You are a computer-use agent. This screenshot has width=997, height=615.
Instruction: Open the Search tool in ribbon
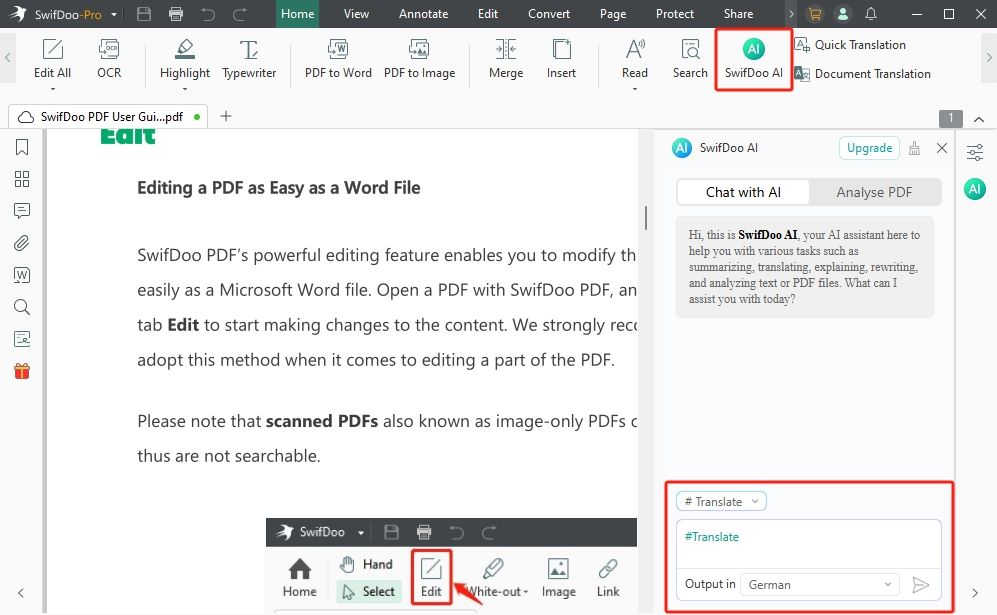(690, 59)
